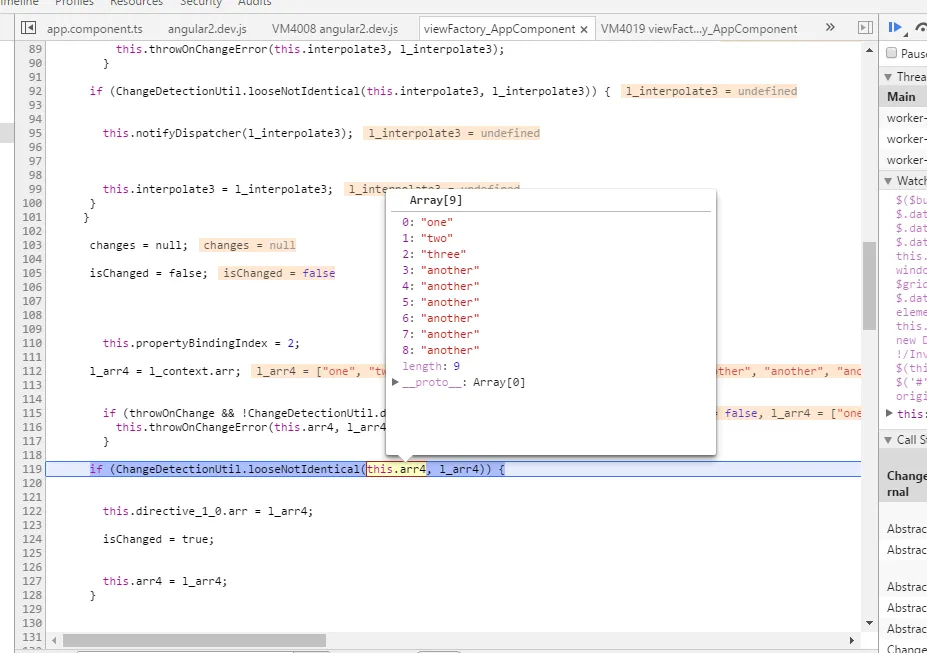
Task: Click the 'l_interpolate3 = undefined' value on line 95
Action: tap(452, 133)
